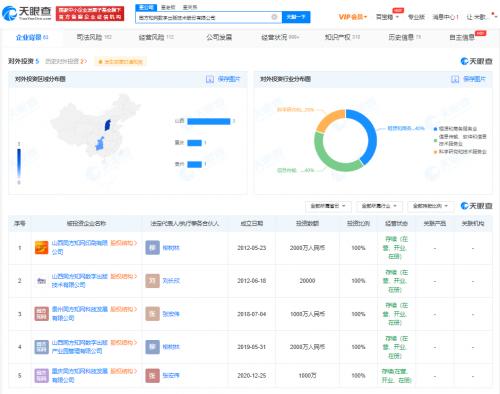Screen dimensions: 500x394
Task: Toggle the orange legend entry of donut chart
Action: [x=460, y=152]
